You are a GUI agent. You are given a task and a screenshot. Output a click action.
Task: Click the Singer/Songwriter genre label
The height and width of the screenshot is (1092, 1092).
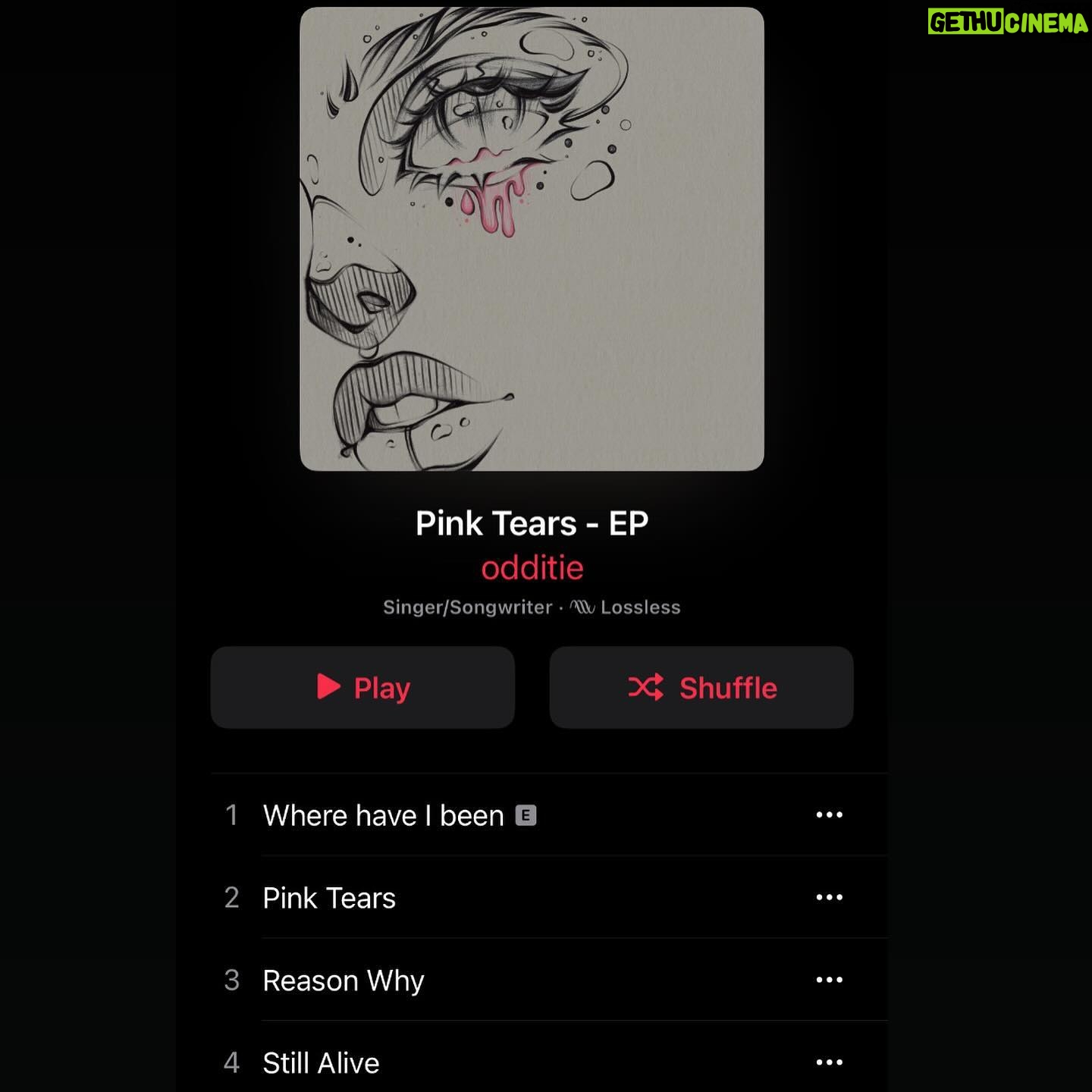coord(468,607)
